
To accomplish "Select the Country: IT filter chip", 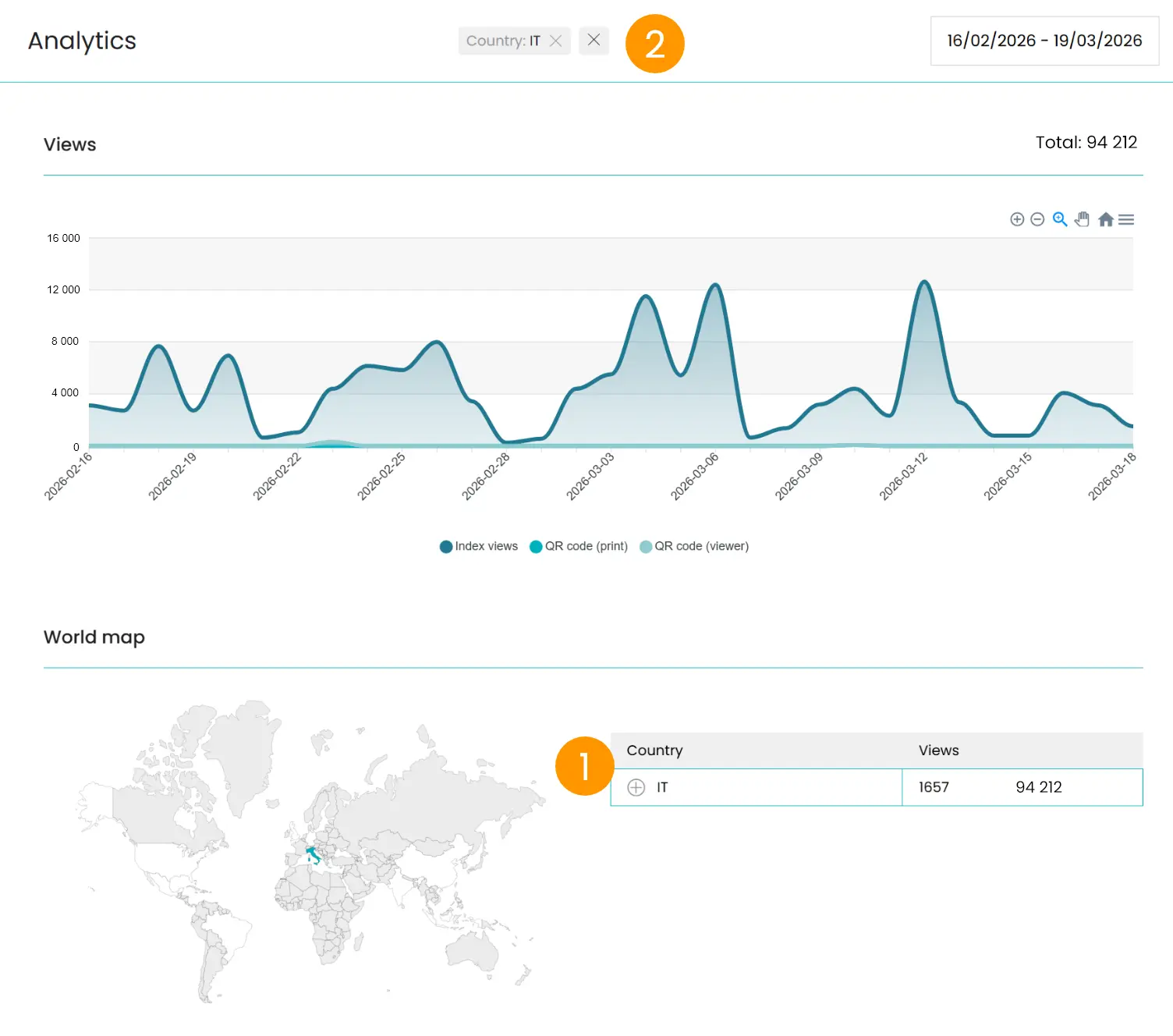I will pyautogui.click(x=504, y=41).
